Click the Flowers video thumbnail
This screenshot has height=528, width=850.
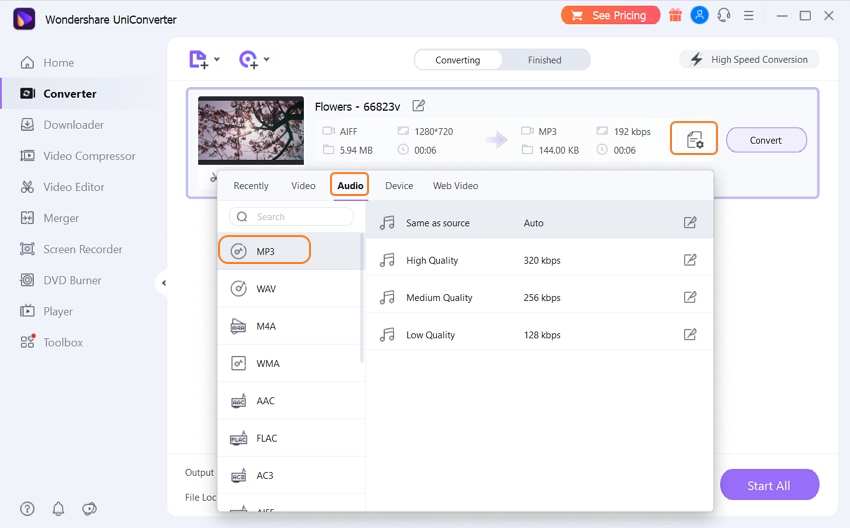[250, 130]
